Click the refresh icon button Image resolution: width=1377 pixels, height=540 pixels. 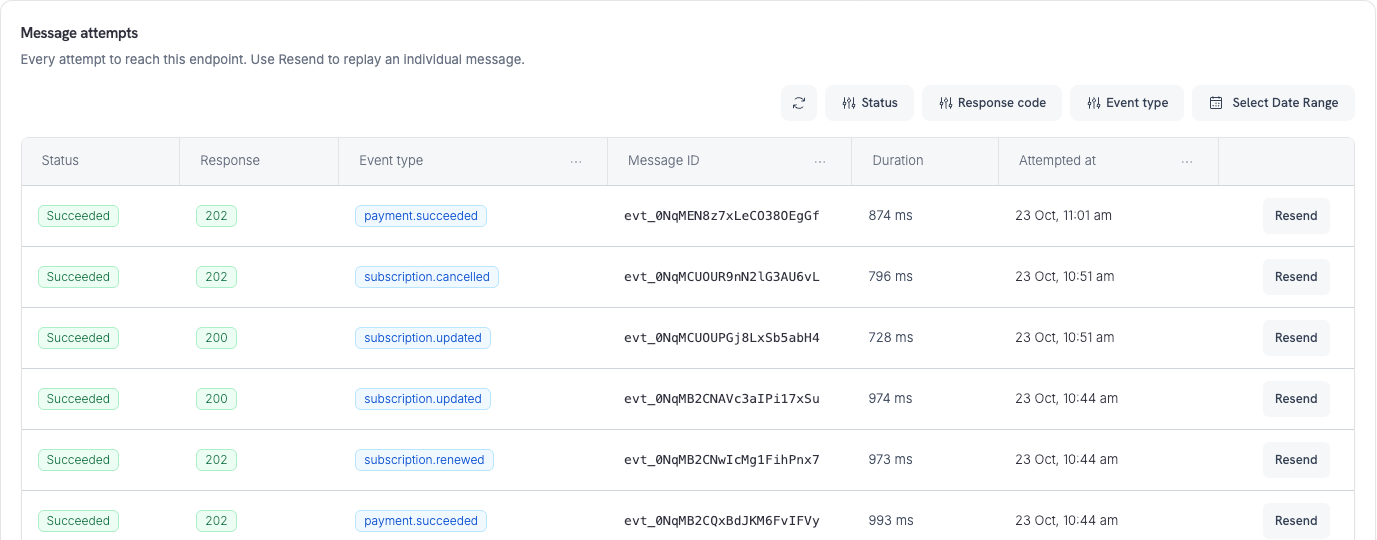pyautogui.click(x=799, y=103)
